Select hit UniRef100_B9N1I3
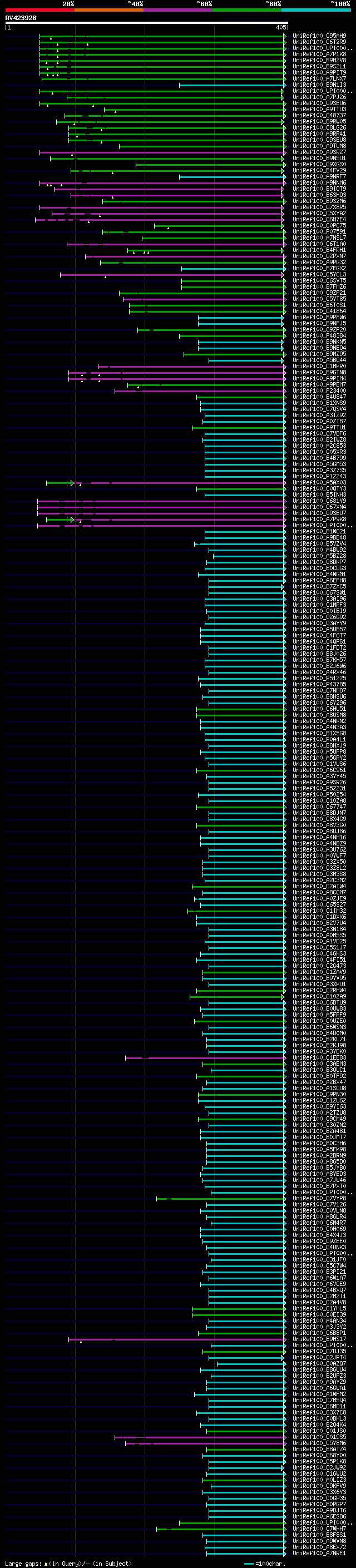This screenshot has height=1568, width=356. [319, 85]
